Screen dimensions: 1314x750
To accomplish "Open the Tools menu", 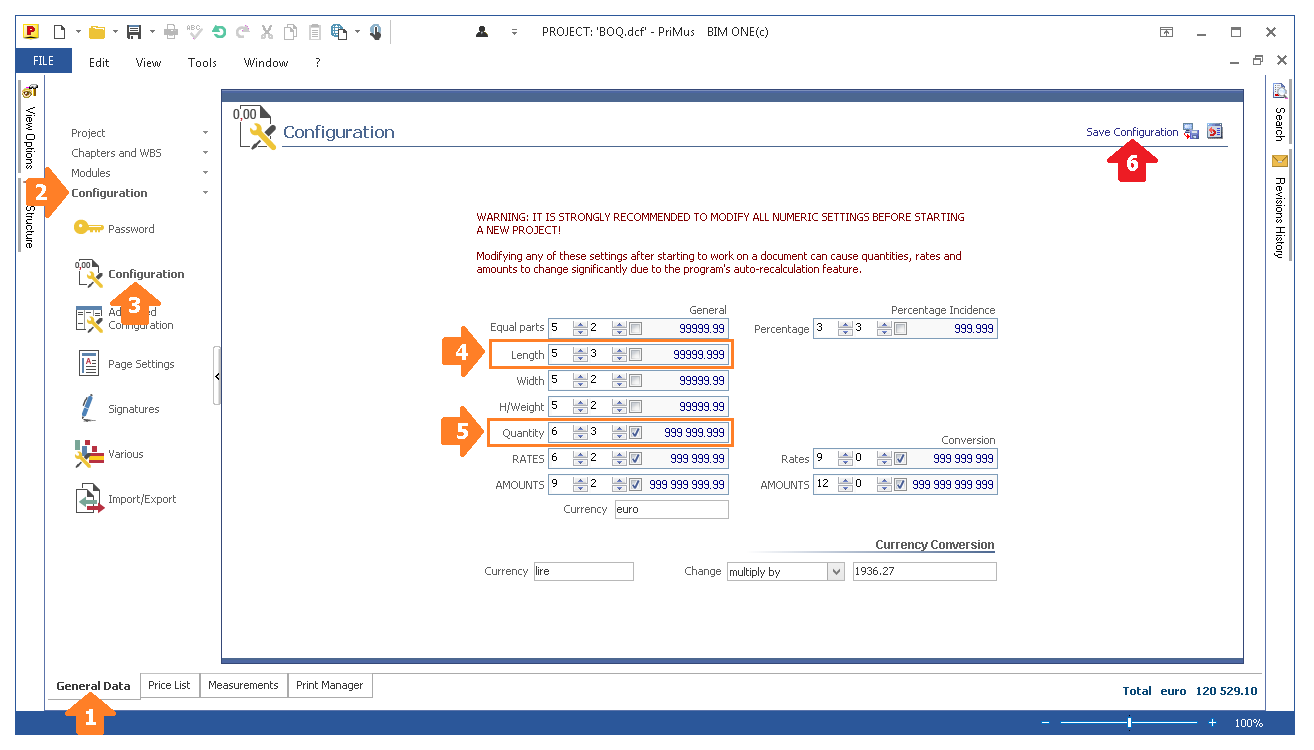I will [202, 62].
